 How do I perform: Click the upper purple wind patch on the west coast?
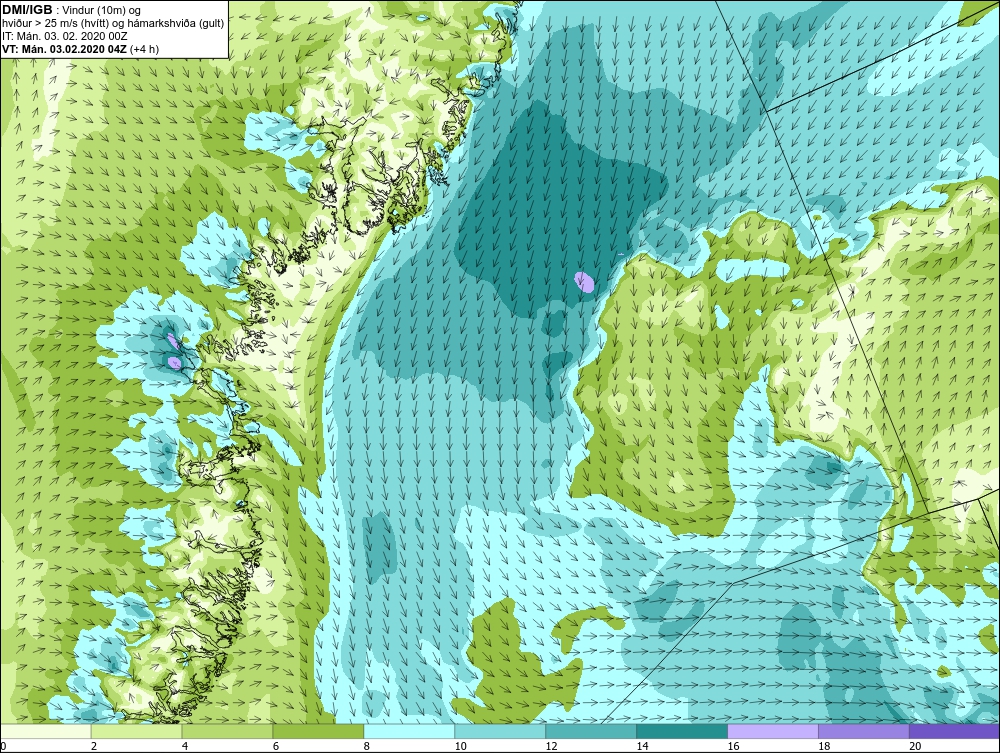point(172,339)
